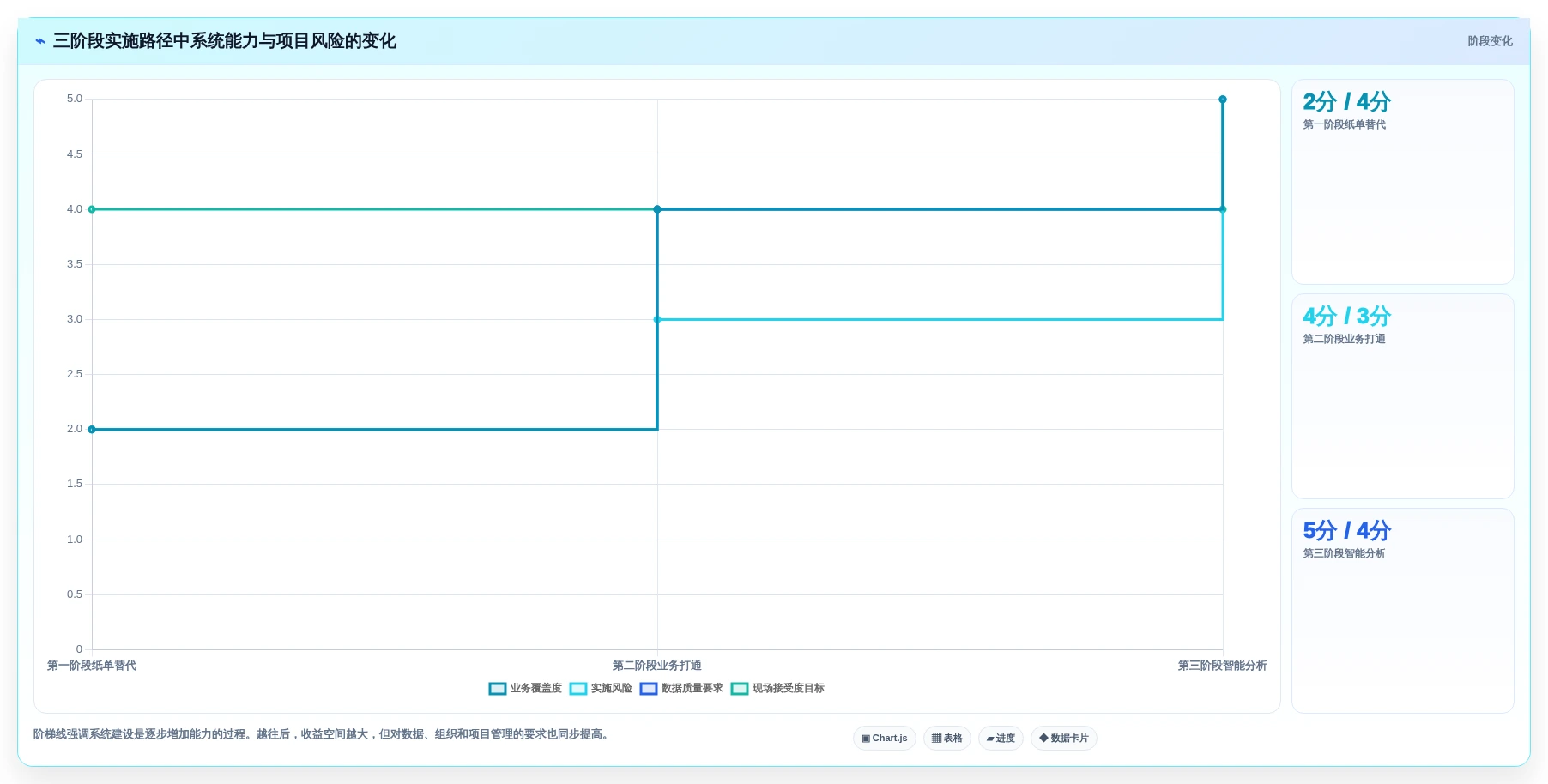
Task: Click the 阶段变化 label in header
Action: pyautogui.click(x=1490, y=41)
